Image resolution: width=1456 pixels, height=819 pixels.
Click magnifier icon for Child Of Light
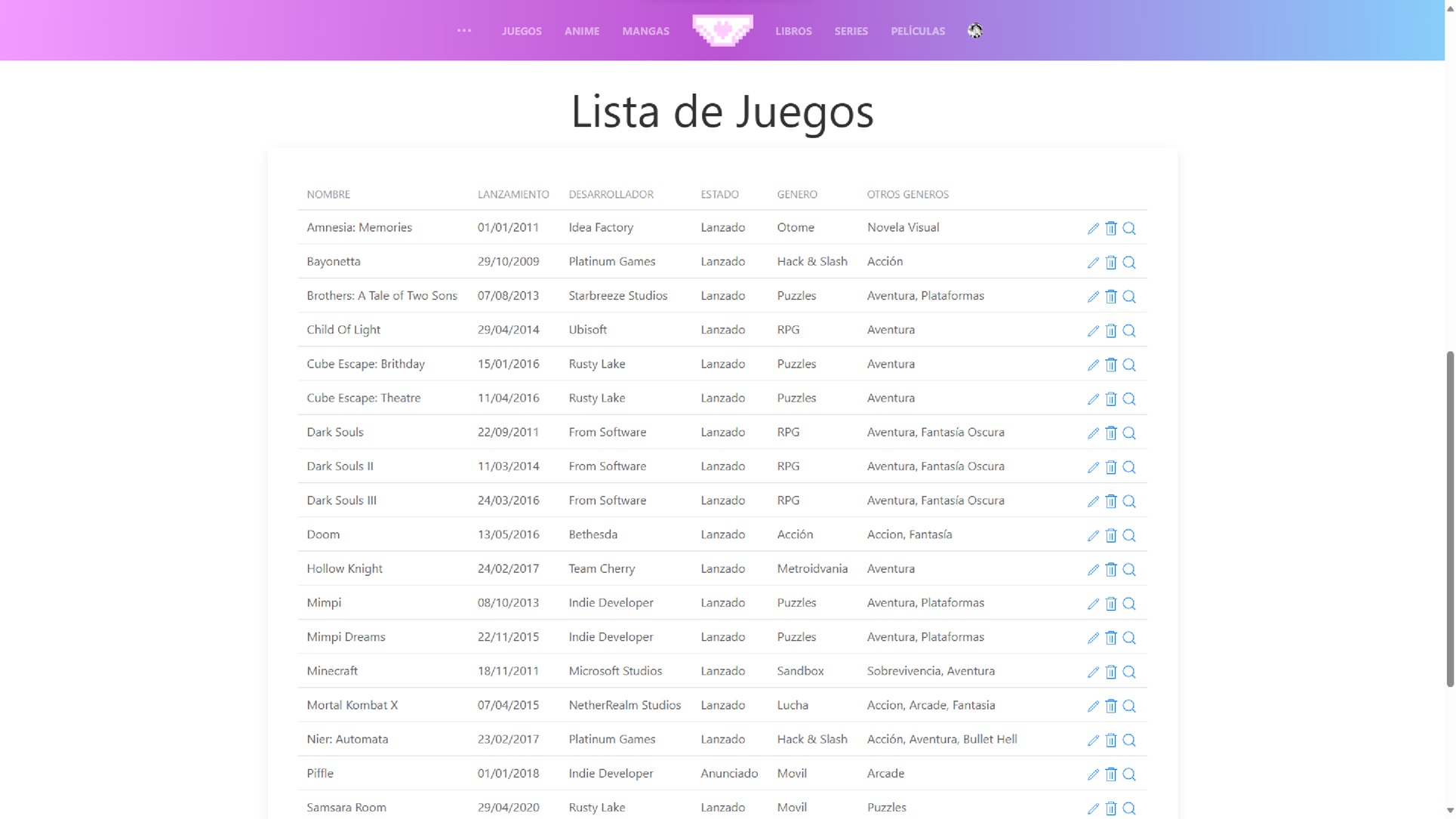click(x=1128, y=331)
